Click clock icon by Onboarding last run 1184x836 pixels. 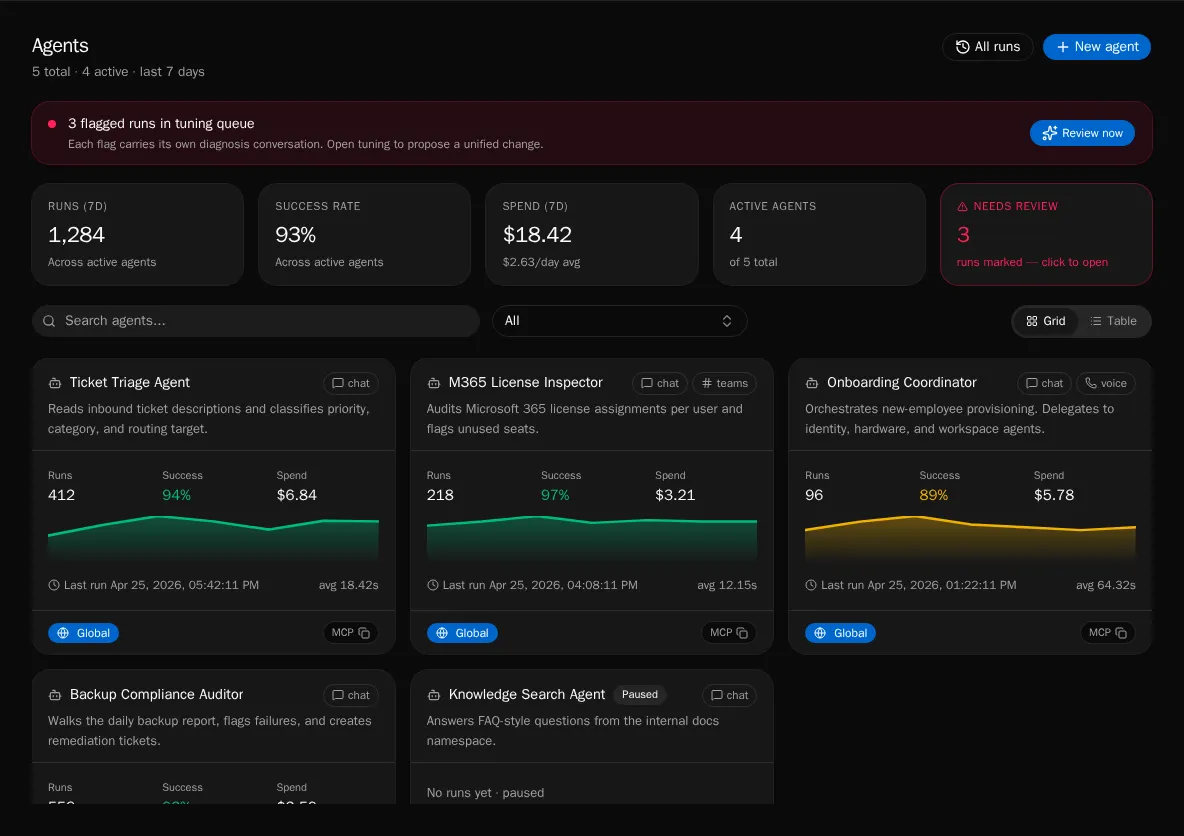pyautogui.click(x=811, y=585)
